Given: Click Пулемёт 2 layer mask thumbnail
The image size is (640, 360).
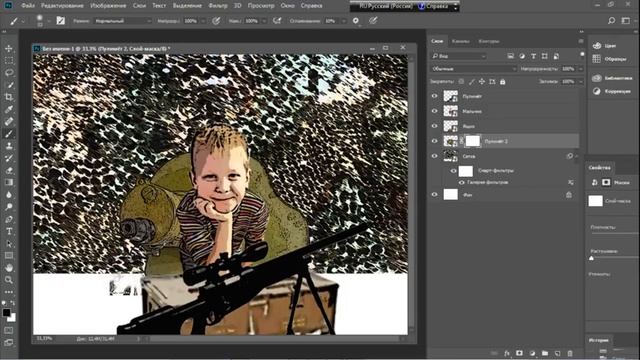Looking at the screenshot, I should 473,141.
